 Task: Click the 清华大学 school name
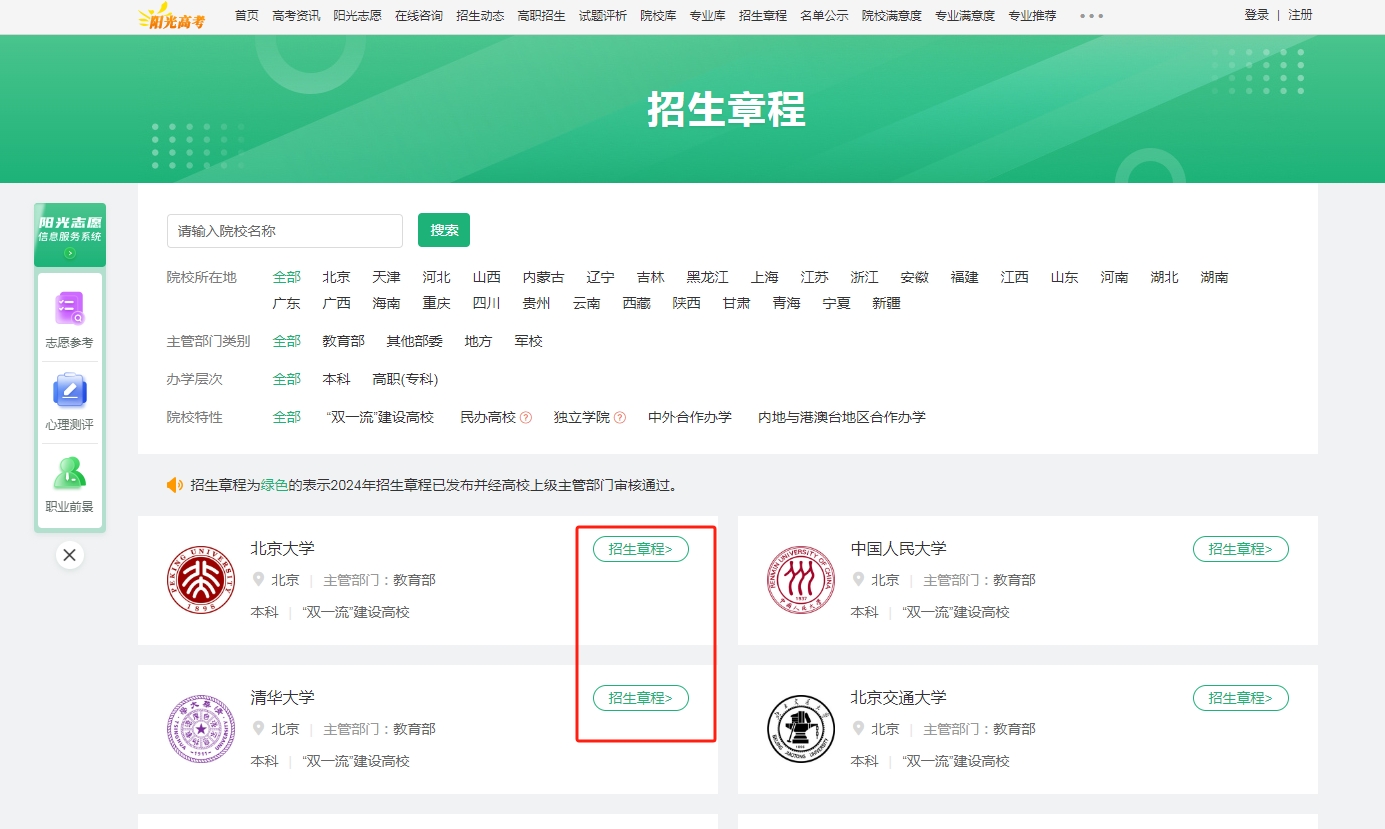coord(283,697)
